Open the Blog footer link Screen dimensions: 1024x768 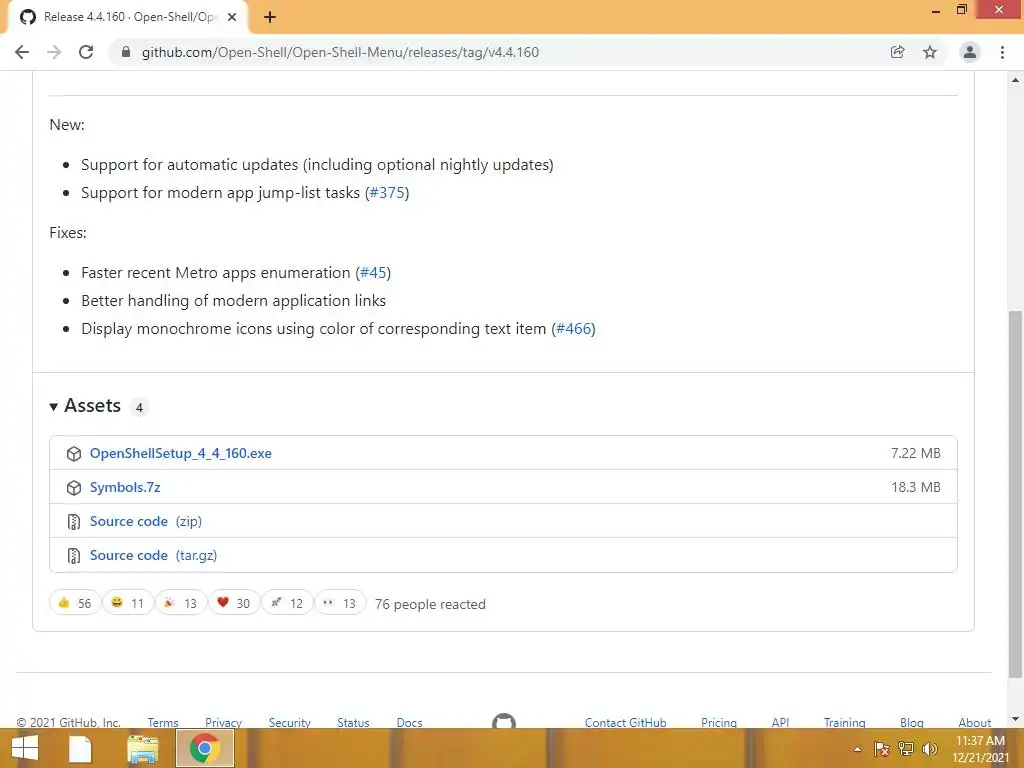pyautogui.click(x=912, y=722)
